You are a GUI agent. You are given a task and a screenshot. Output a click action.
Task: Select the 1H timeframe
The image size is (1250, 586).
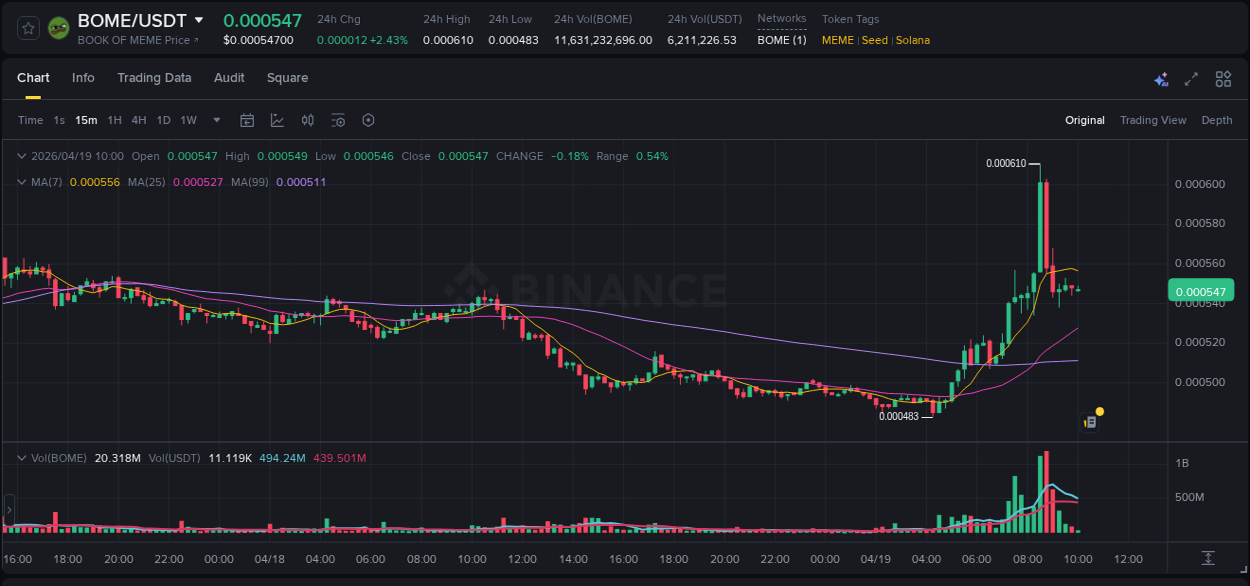click(x=114, y=120)
